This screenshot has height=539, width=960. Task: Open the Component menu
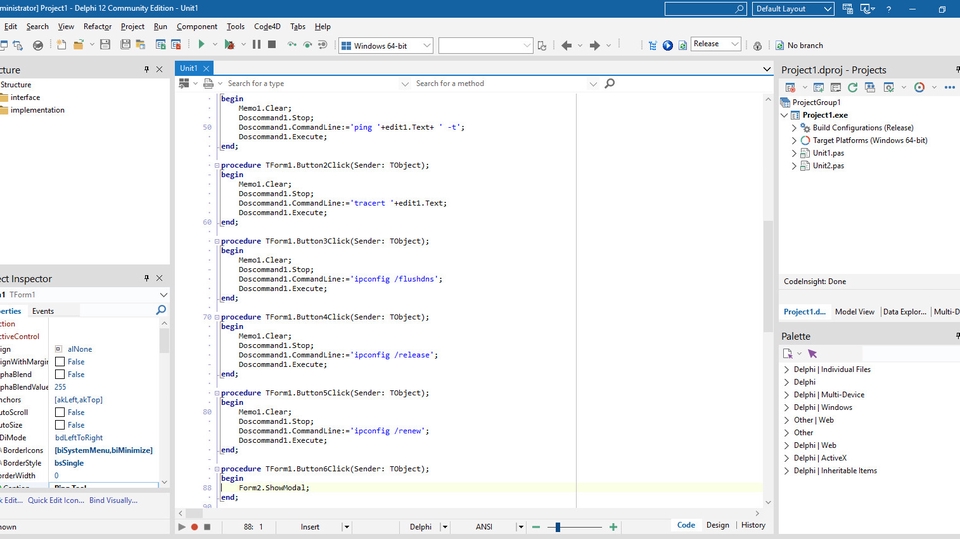click(197, 26)
